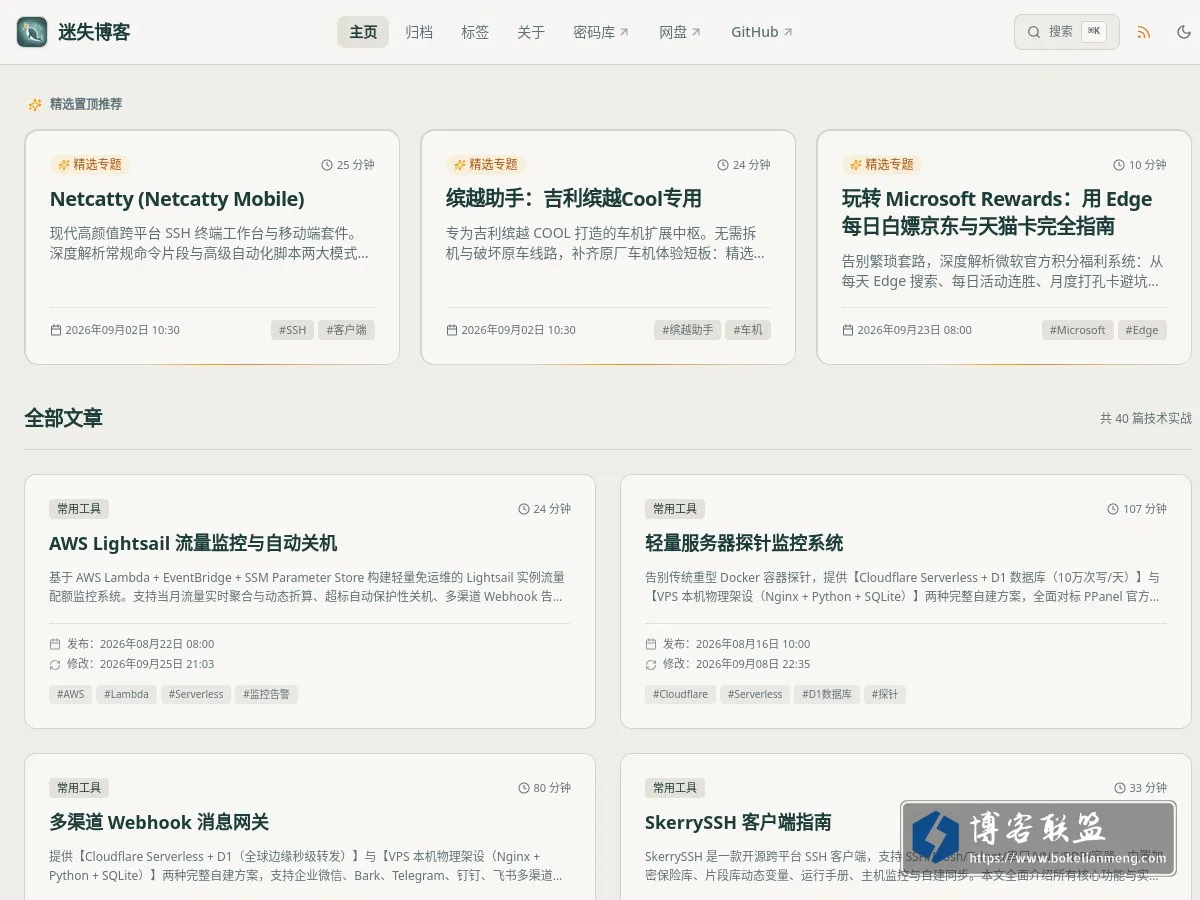The image size is (1200, 900).
Task: Open SkerrySSH 客户端指南 article
Action: 738,822
